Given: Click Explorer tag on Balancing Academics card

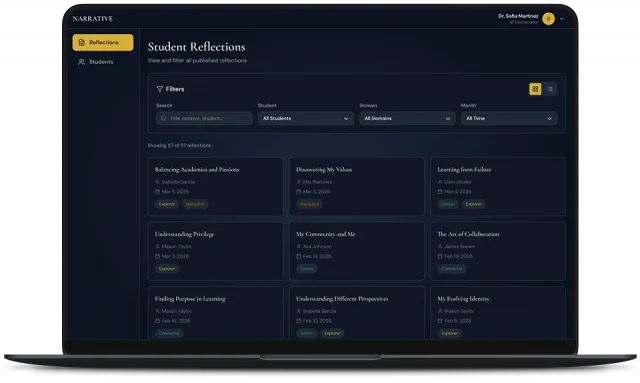Looking at the screenshot, I should [x=167, y=204].
